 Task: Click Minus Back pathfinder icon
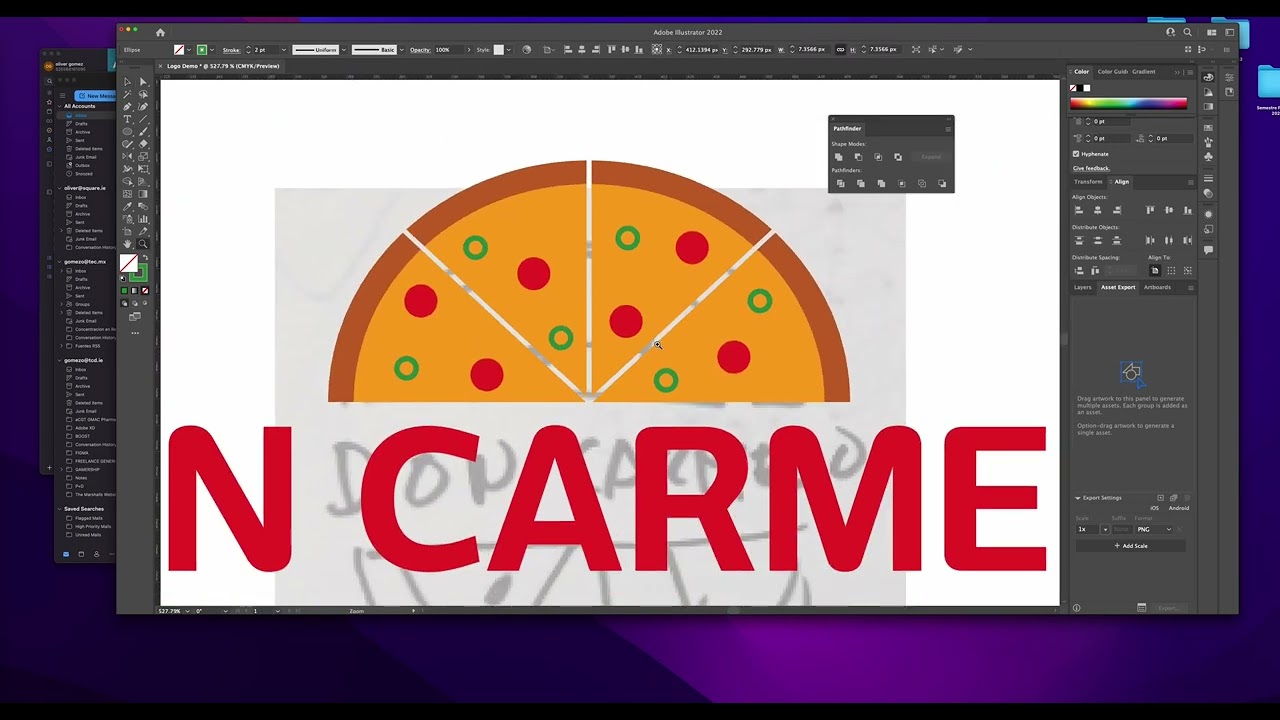coord(942,183)
